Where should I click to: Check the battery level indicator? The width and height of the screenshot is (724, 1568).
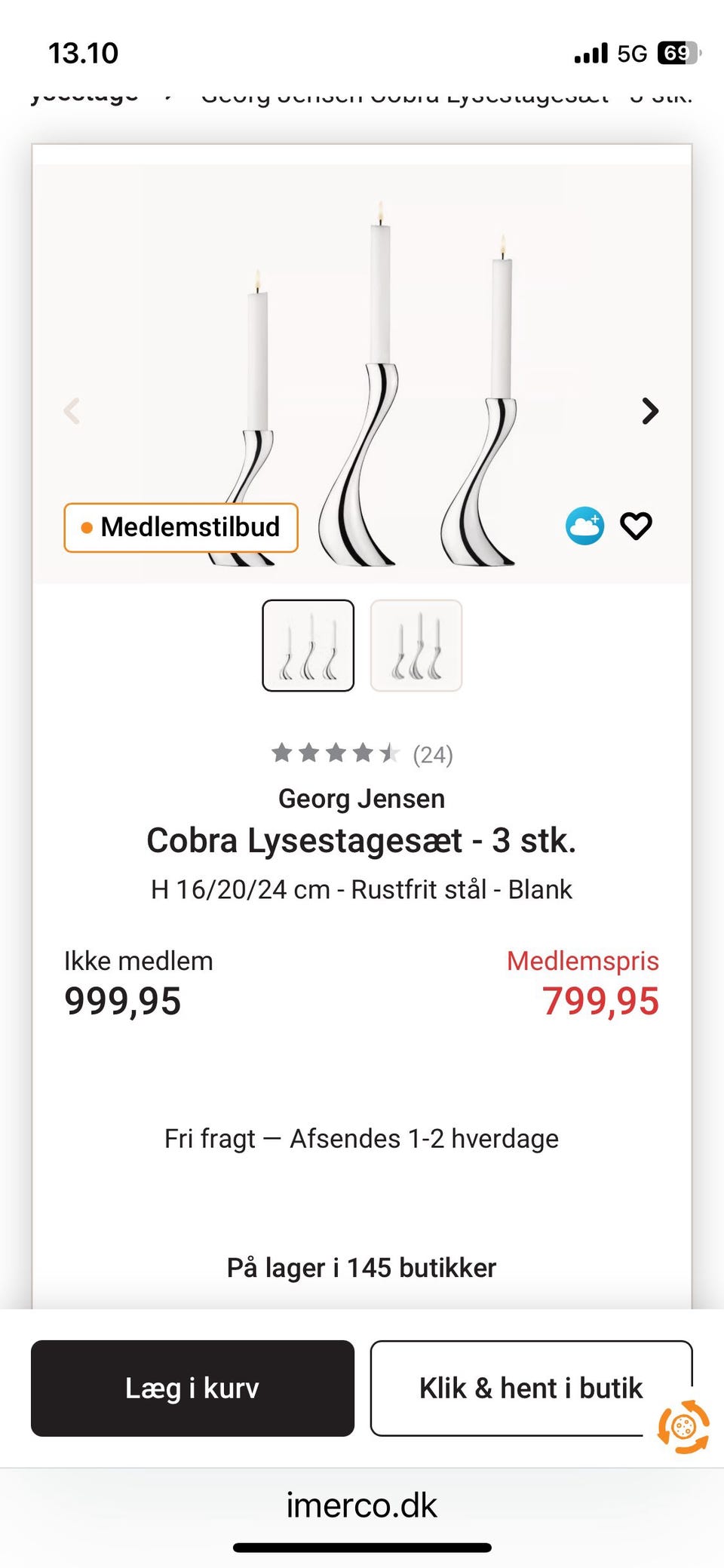[x=680, y=53]
